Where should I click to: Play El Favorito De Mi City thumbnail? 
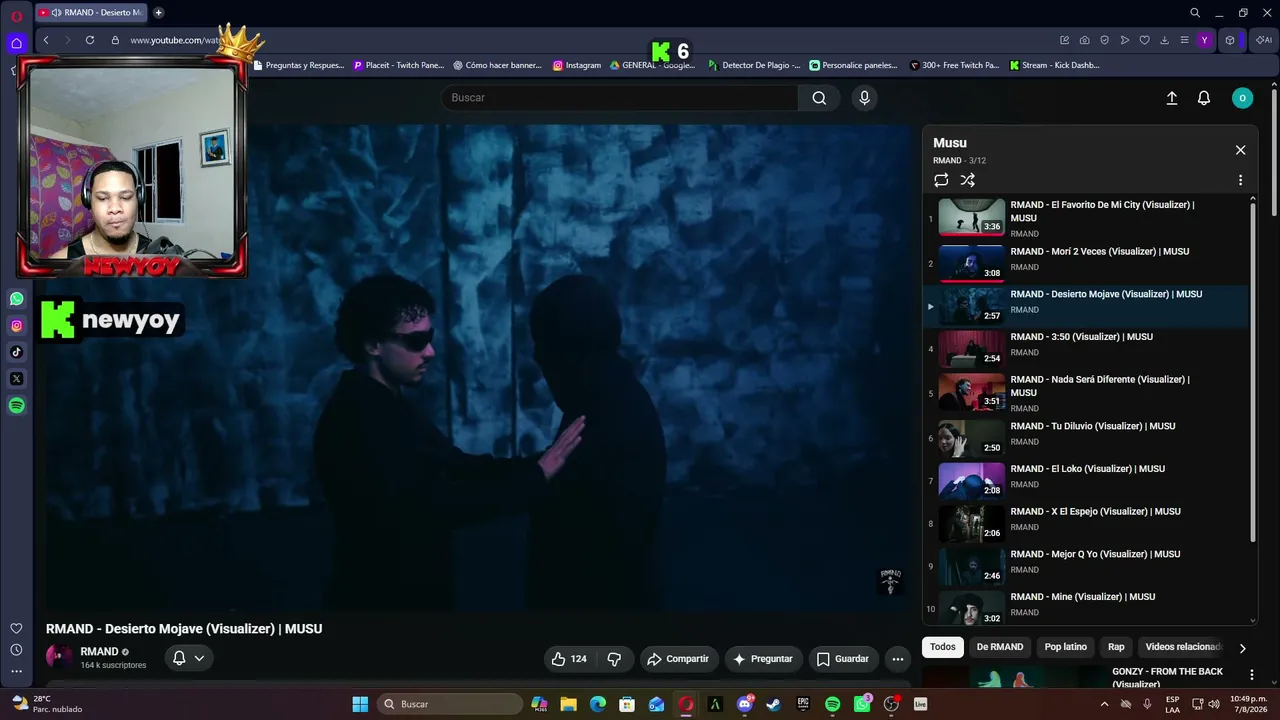pos(971,217)
